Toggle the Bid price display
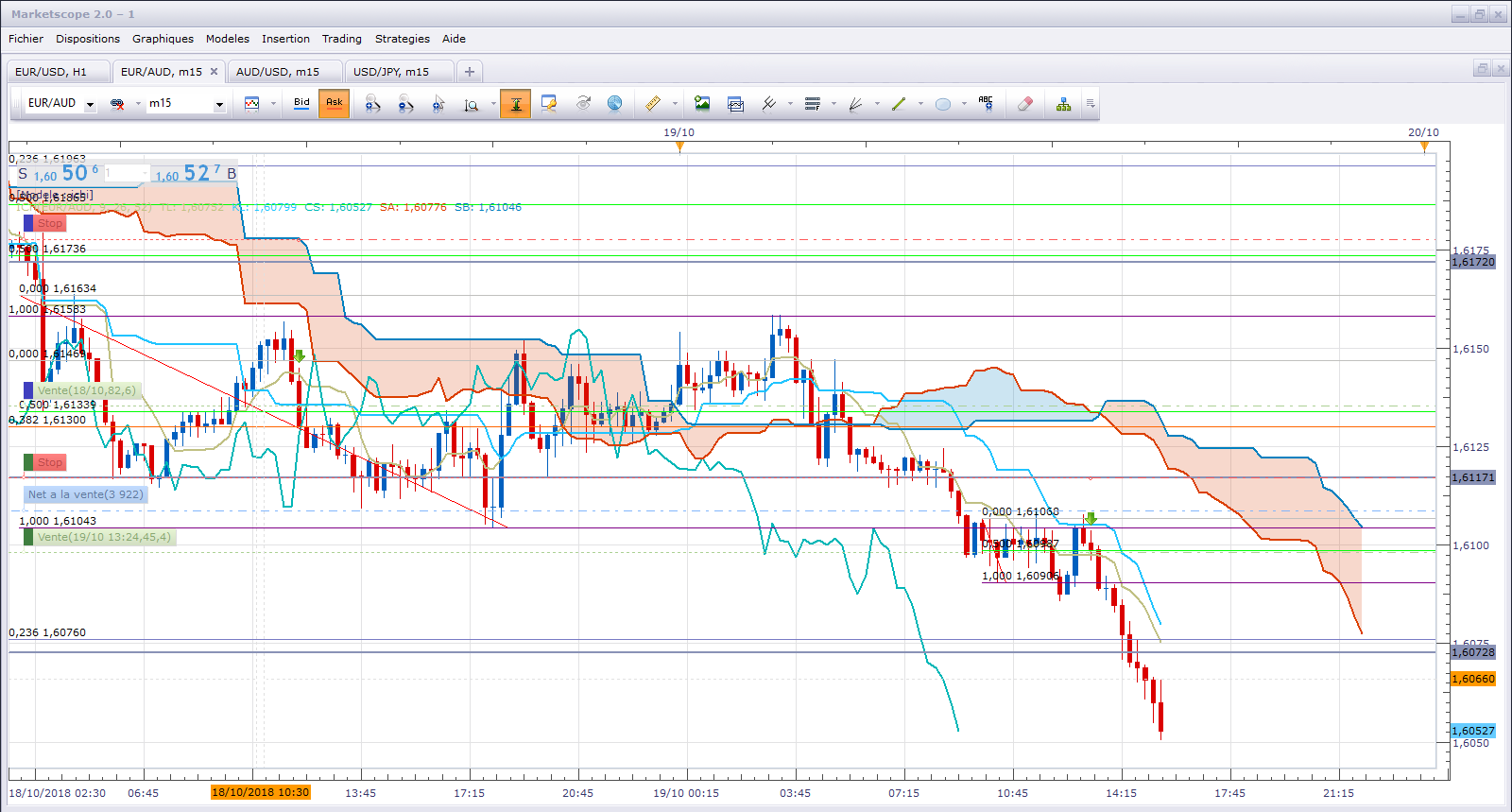The width and height of the screenshot is (1512, 812). click(x=301, y=103)
